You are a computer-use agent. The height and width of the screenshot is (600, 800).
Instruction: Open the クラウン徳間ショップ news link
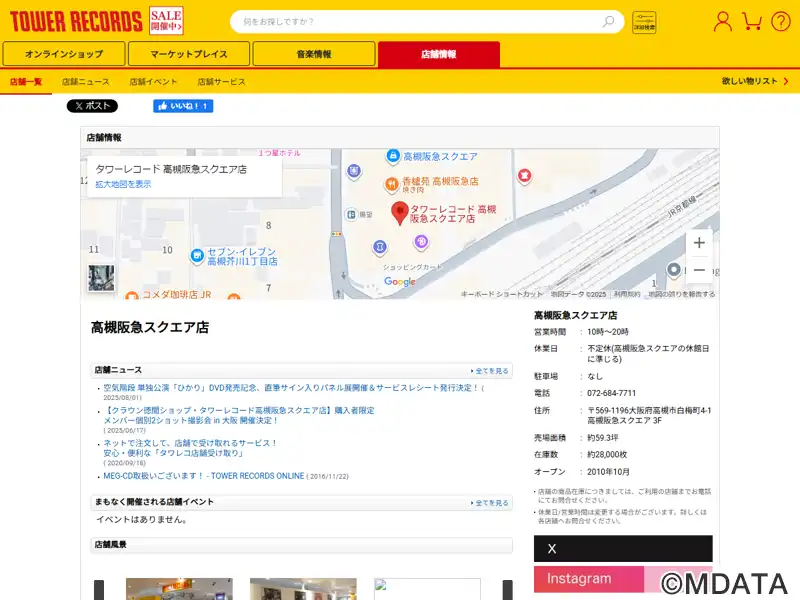[x=239, y=415]
